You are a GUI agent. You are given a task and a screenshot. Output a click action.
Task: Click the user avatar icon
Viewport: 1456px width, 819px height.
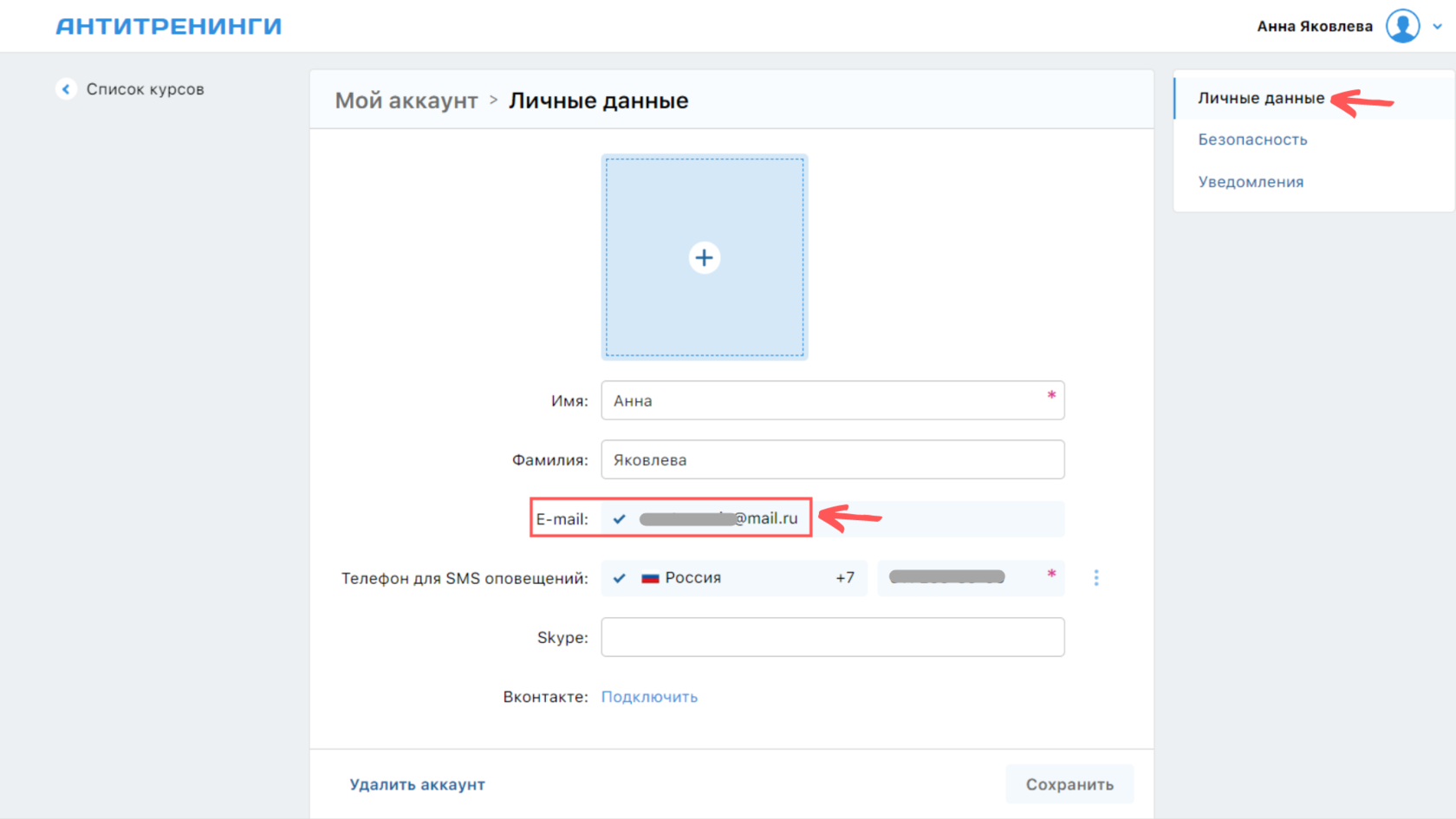[x=1402, y=26]
